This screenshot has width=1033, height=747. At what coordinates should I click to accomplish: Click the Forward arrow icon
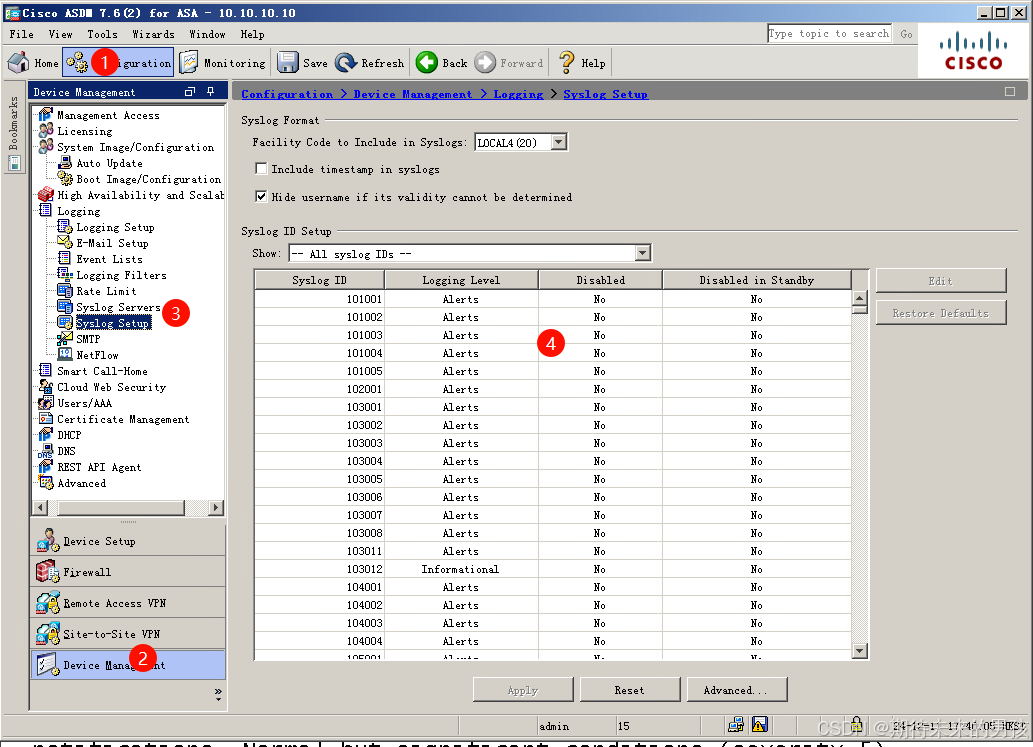[485, 63]
